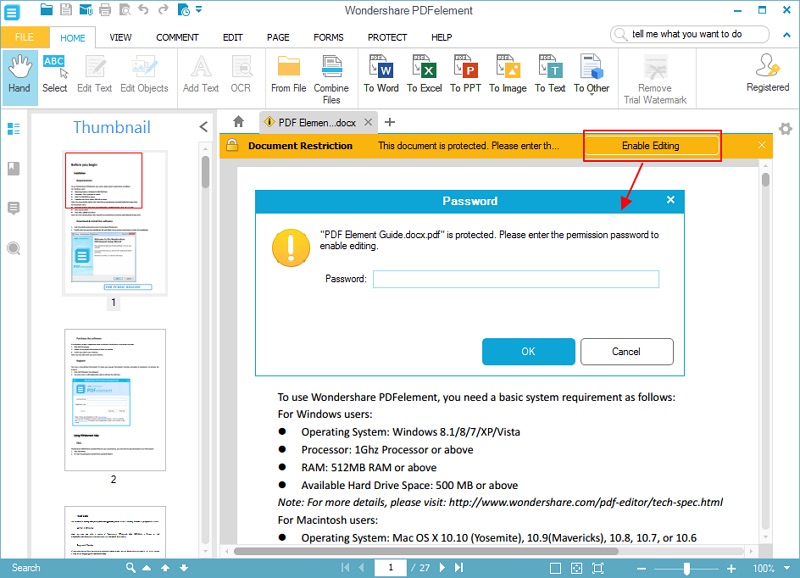Click the Enable Editing button
Image resolution: width=800 pixels, height=578 pixels.
tap(651, 146)
